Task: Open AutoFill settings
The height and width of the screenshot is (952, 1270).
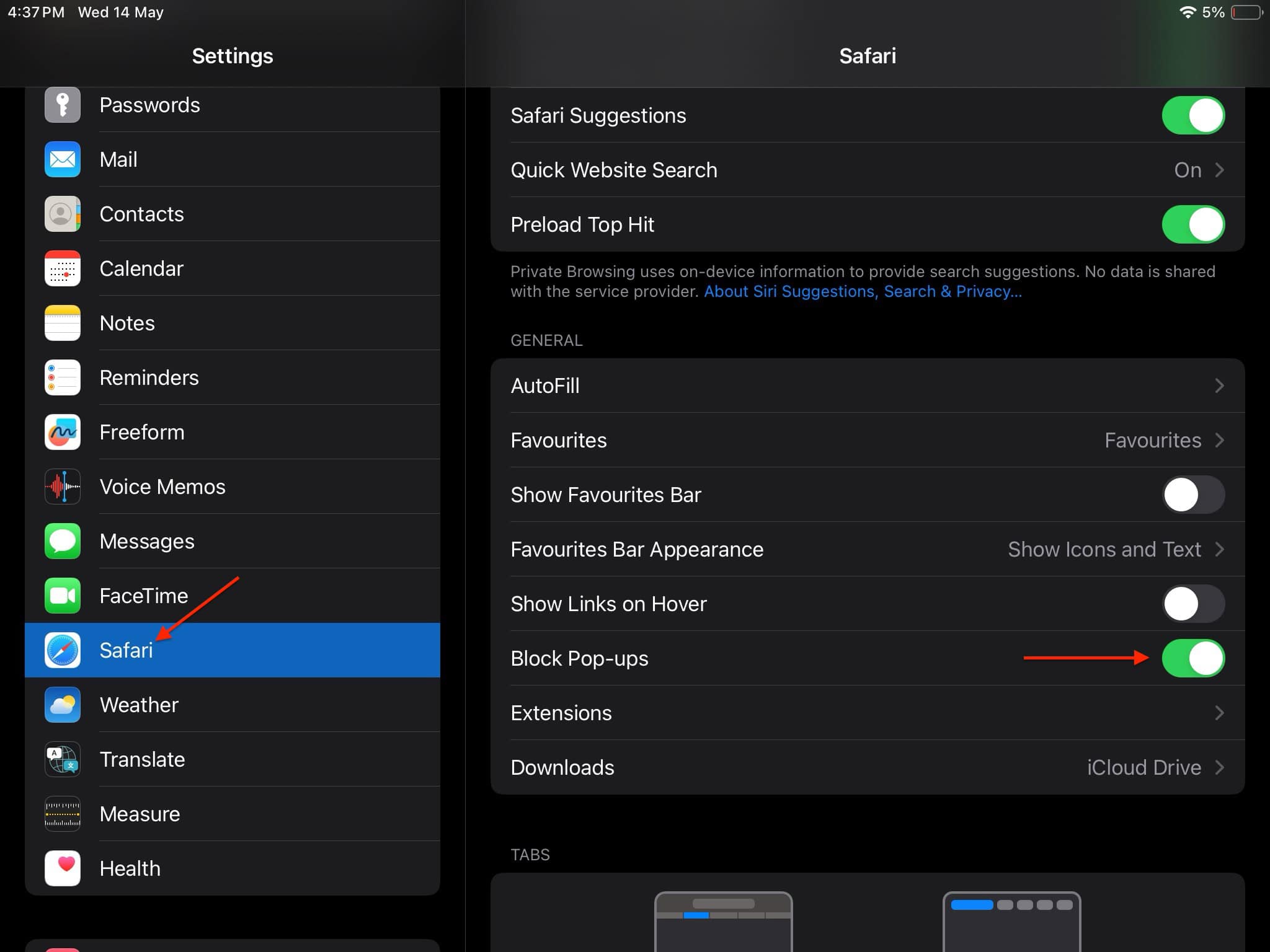Action: [868, 385]
